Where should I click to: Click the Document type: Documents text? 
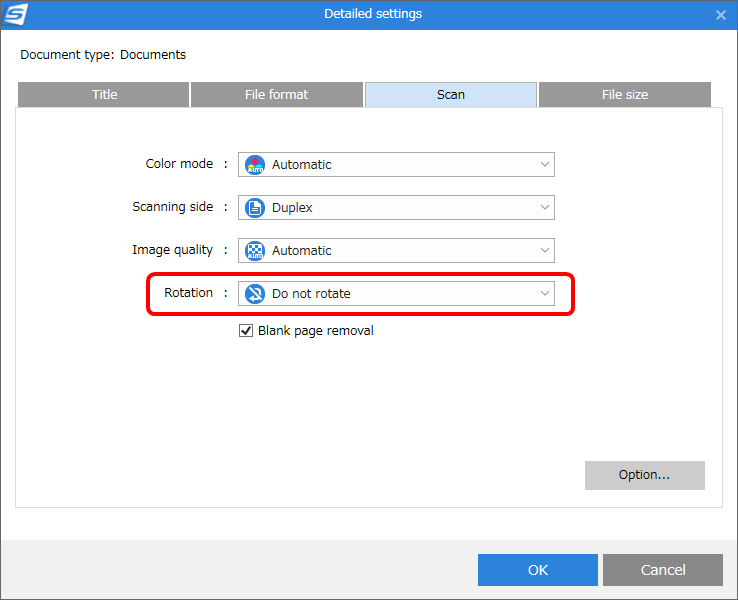(103, 55)
